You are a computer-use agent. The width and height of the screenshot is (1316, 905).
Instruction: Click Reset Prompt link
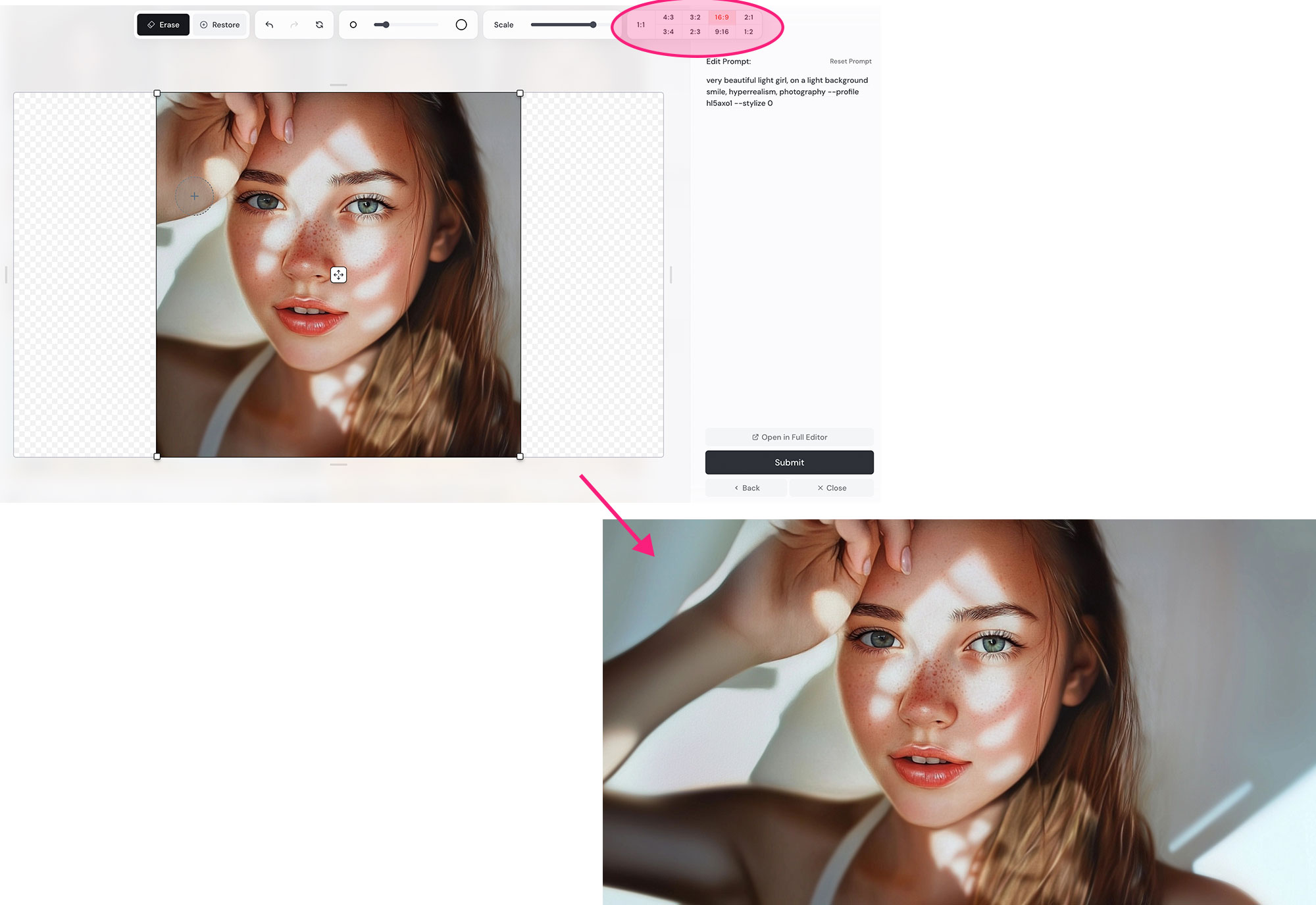850,61
